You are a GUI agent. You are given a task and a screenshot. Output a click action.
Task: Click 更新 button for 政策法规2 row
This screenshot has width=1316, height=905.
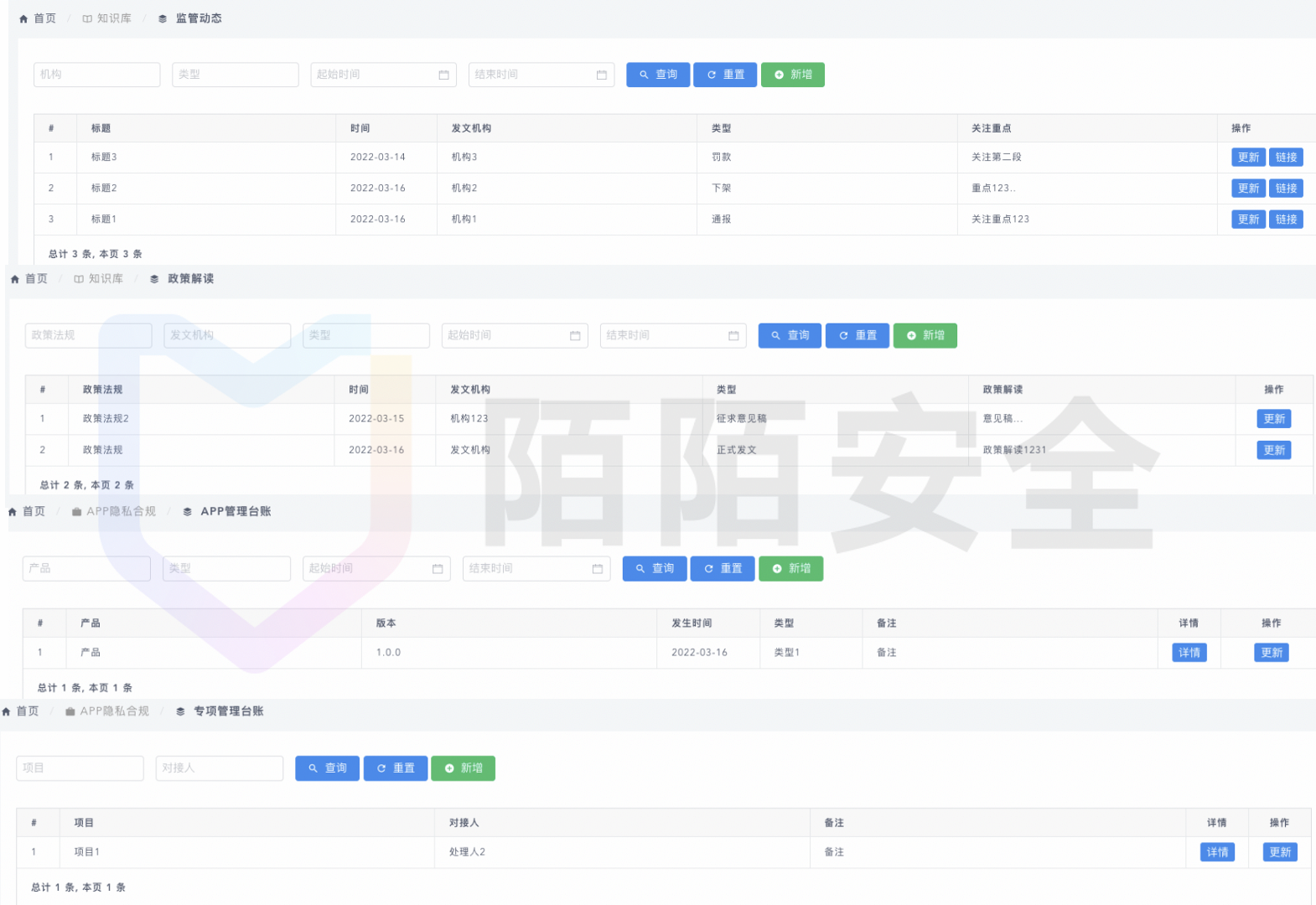1274,419
